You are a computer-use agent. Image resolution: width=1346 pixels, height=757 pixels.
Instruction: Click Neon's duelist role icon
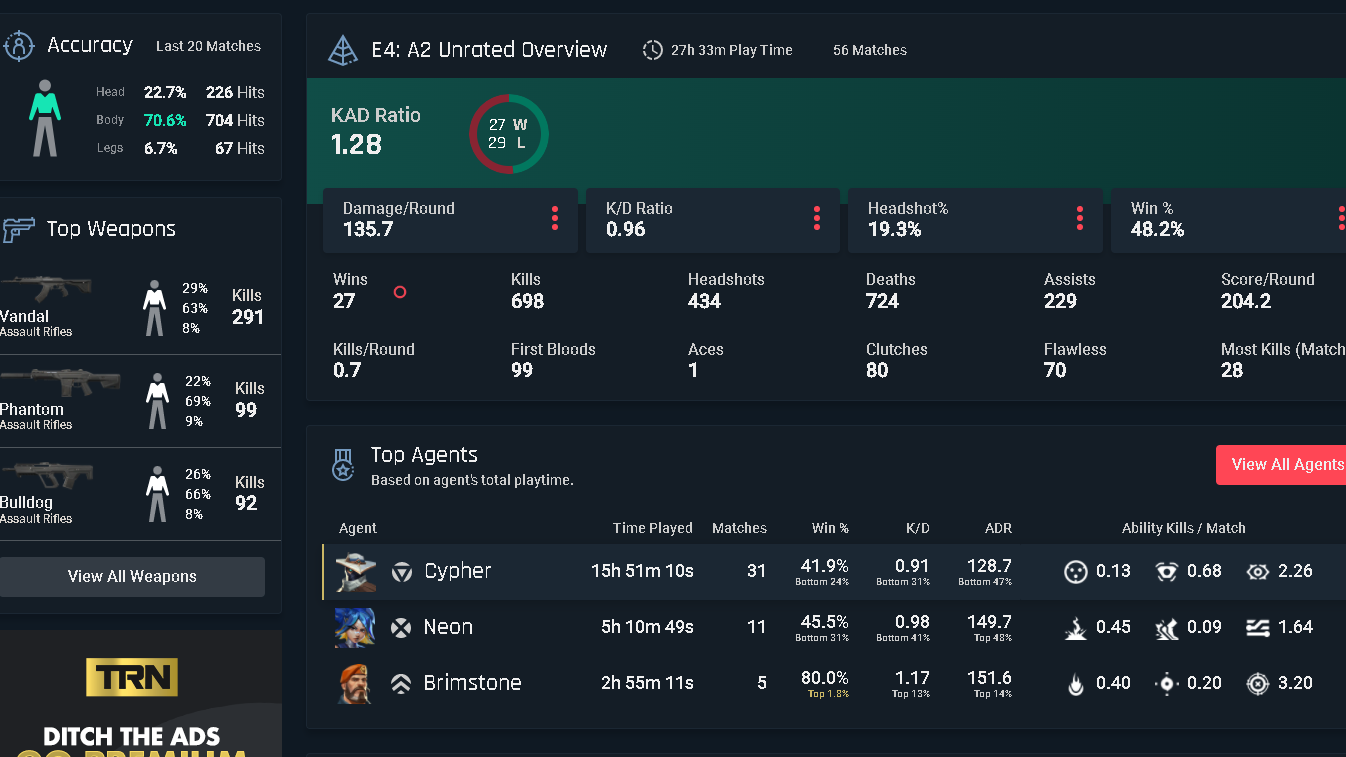click(x=401, y=628)
